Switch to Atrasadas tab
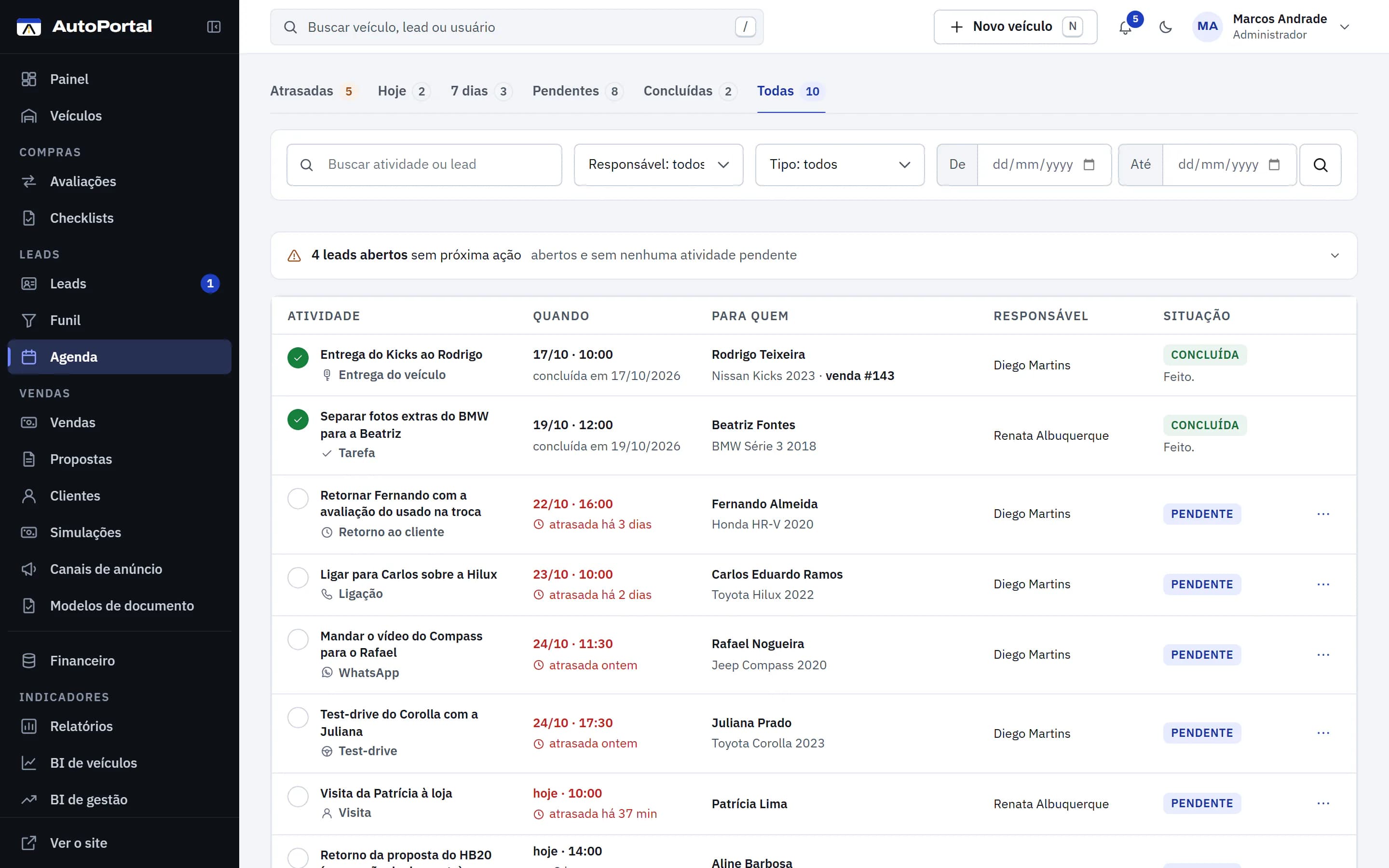The image size is (1389, 868). 313,91
